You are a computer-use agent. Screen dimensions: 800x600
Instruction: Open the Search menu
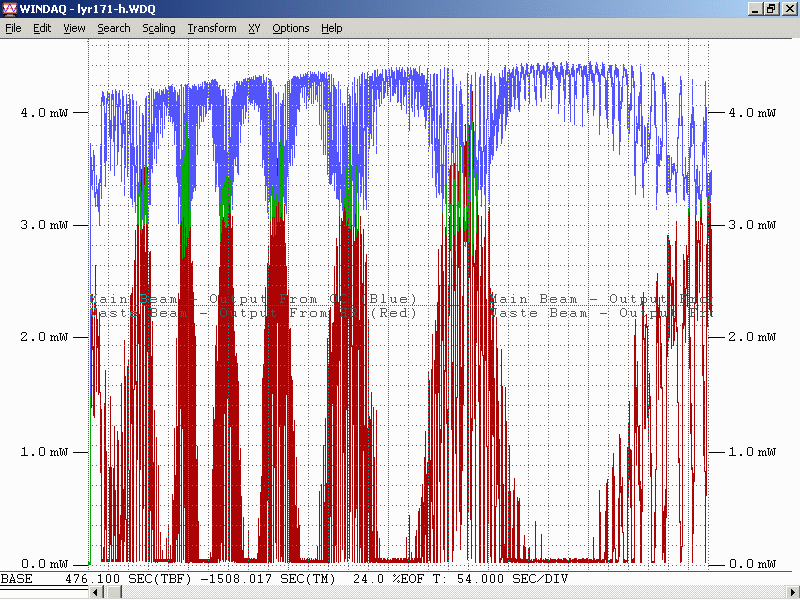(x=113, y=28)
